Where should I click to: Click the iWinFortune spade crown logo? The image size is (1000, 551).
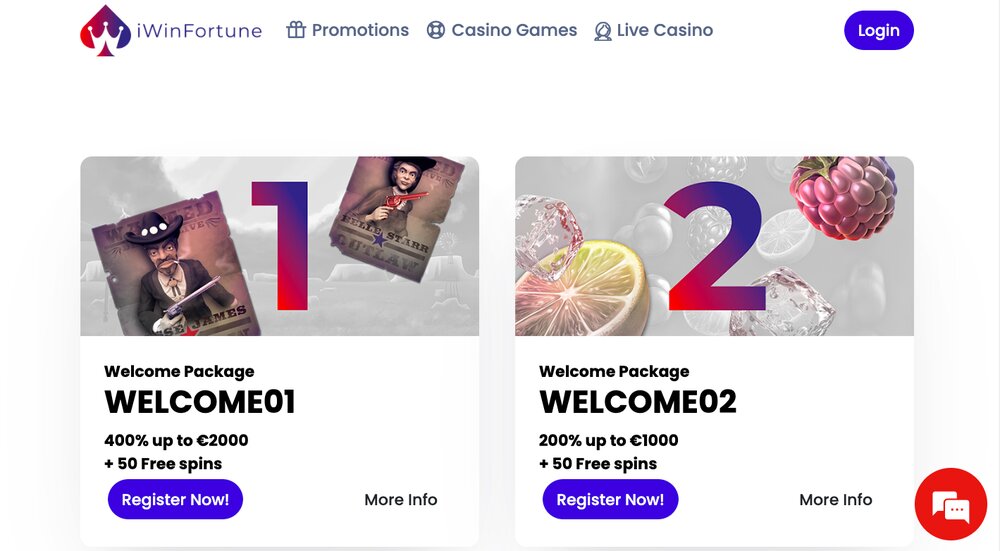(105, 30)
